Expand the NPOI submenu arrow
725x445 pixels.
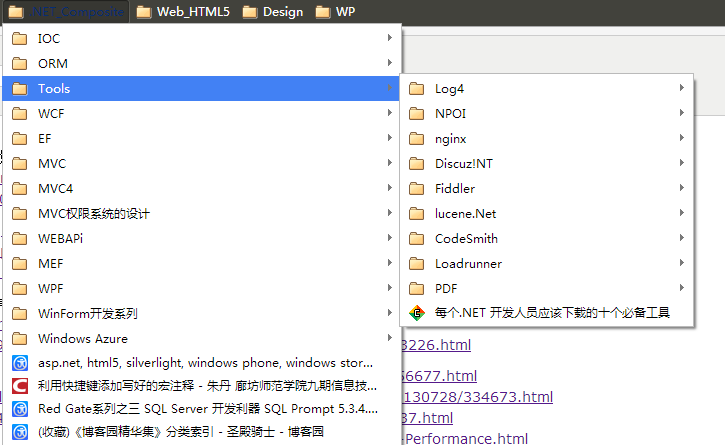click(x=682, y=112)
